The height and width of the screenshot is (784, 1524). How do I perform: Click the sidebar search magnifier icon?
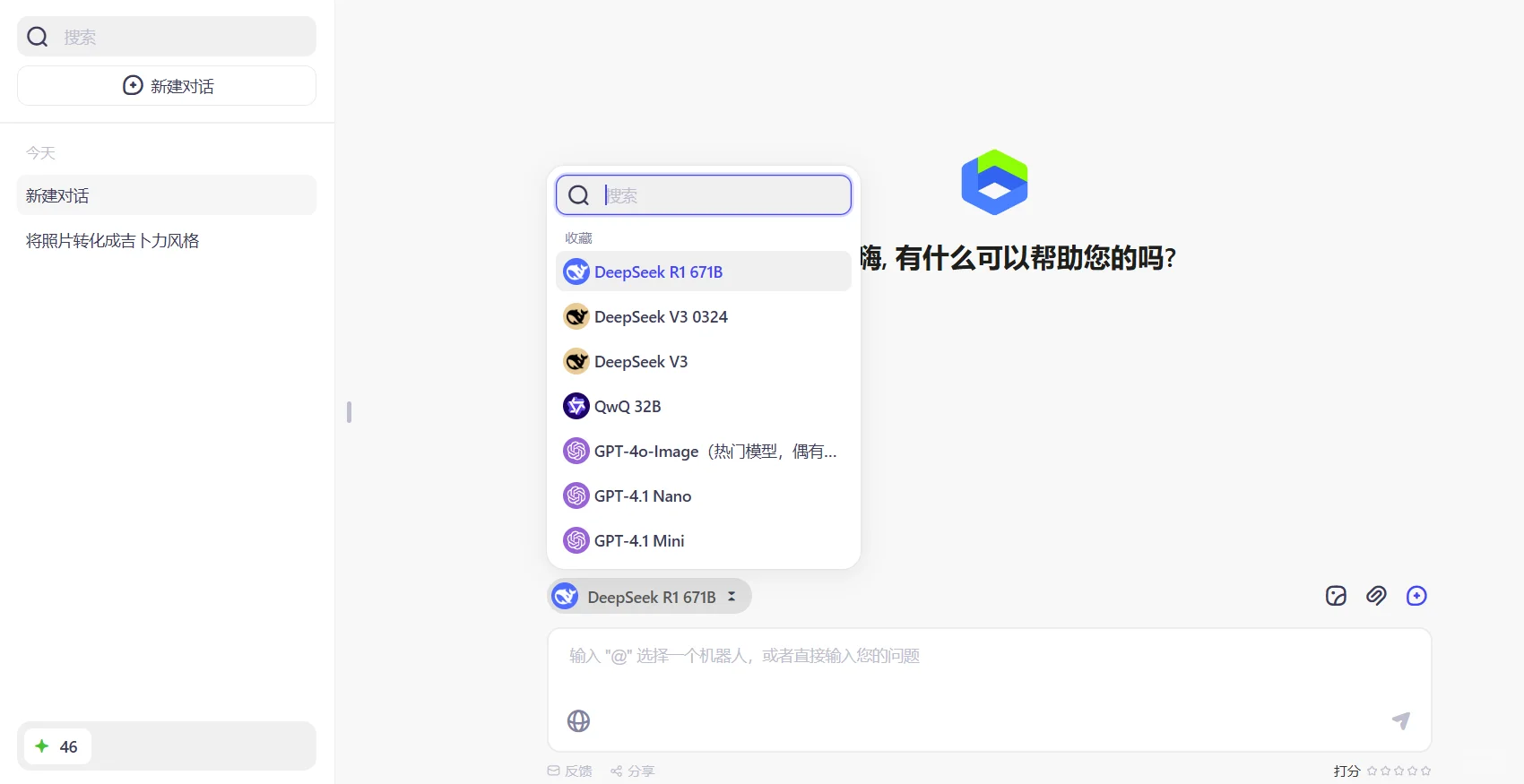[x=38, y=37]
